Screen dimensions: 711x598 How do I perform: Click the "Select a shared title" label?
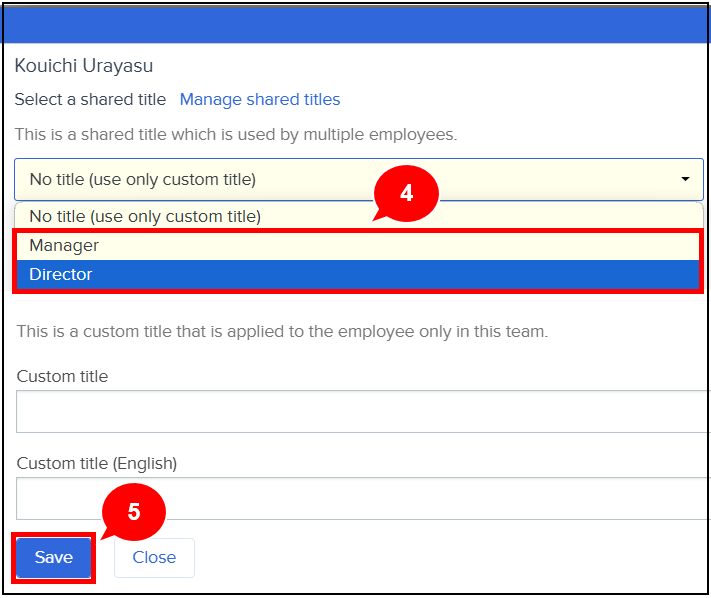click(90, 99)
